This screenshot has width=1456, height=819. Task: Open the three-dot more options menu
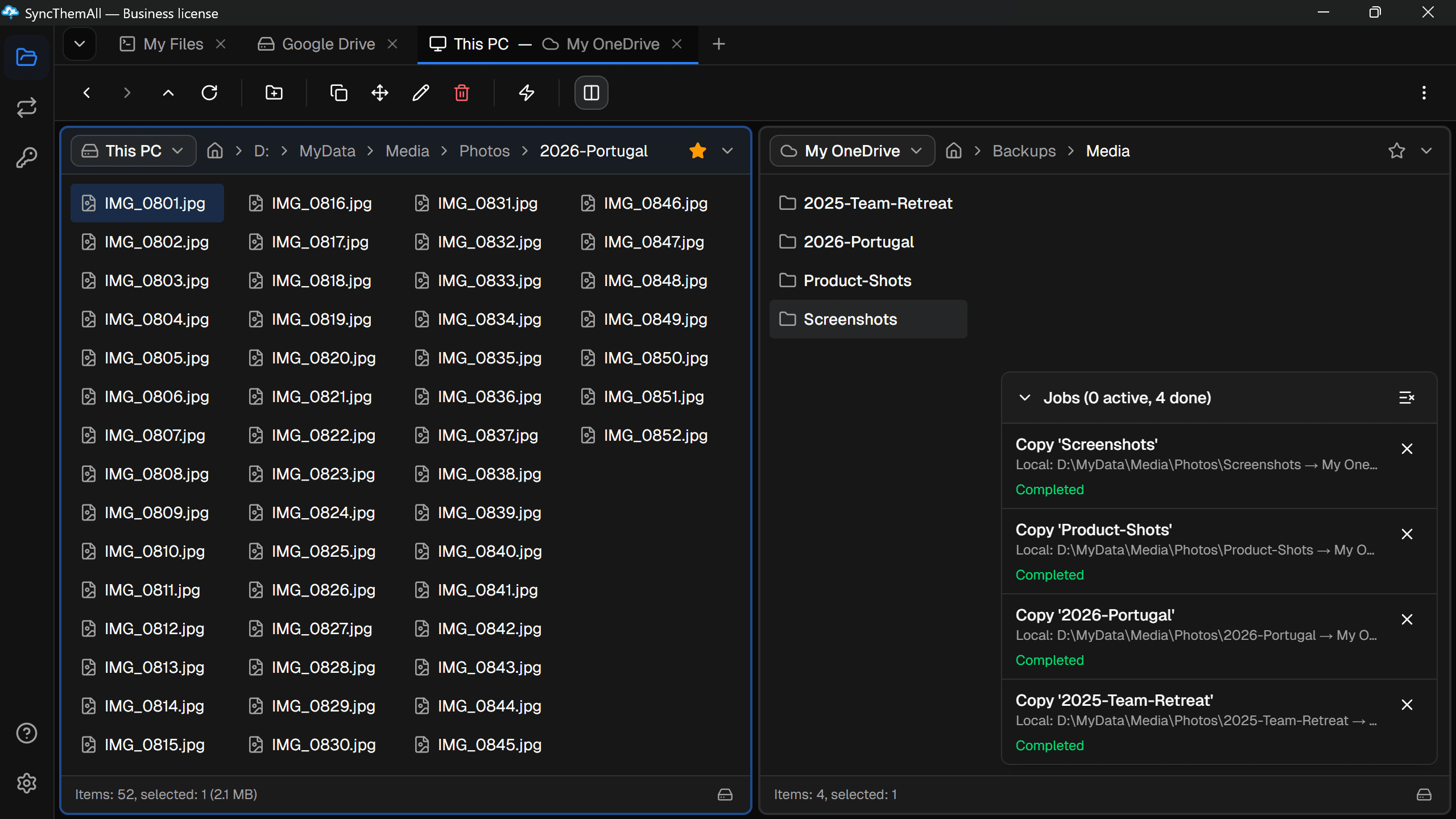tap(1424, 93)
